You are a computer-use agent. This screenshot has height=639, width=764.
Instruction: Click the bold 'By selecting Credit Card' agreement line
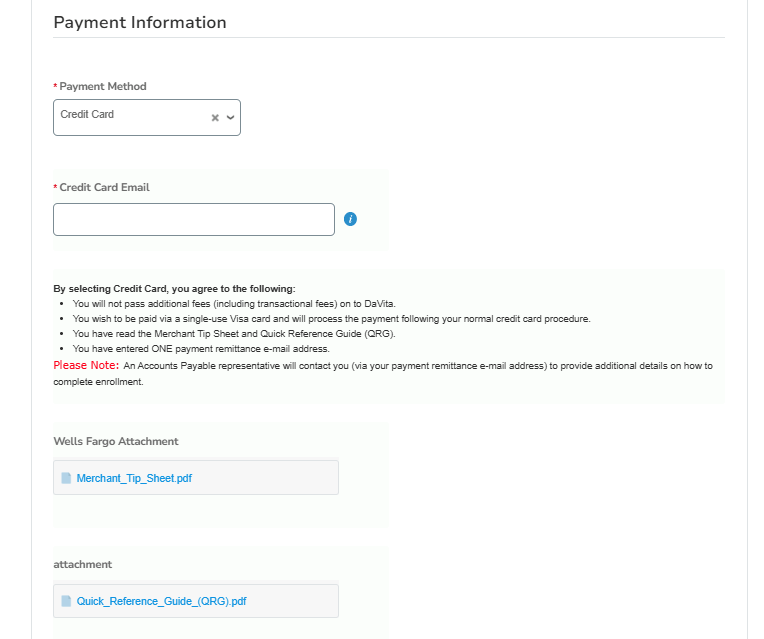click(x=174, y=288)
